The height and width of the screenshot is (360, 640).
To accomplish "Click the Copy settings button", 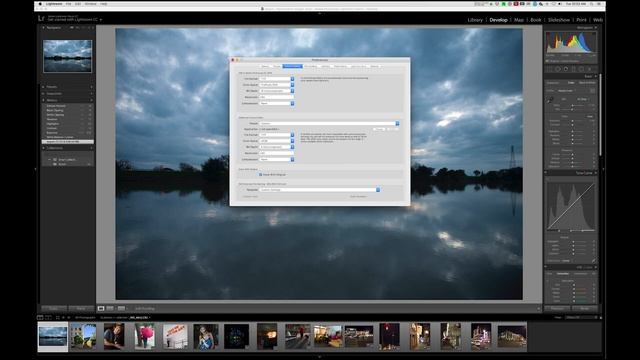I will click(54, 309).
